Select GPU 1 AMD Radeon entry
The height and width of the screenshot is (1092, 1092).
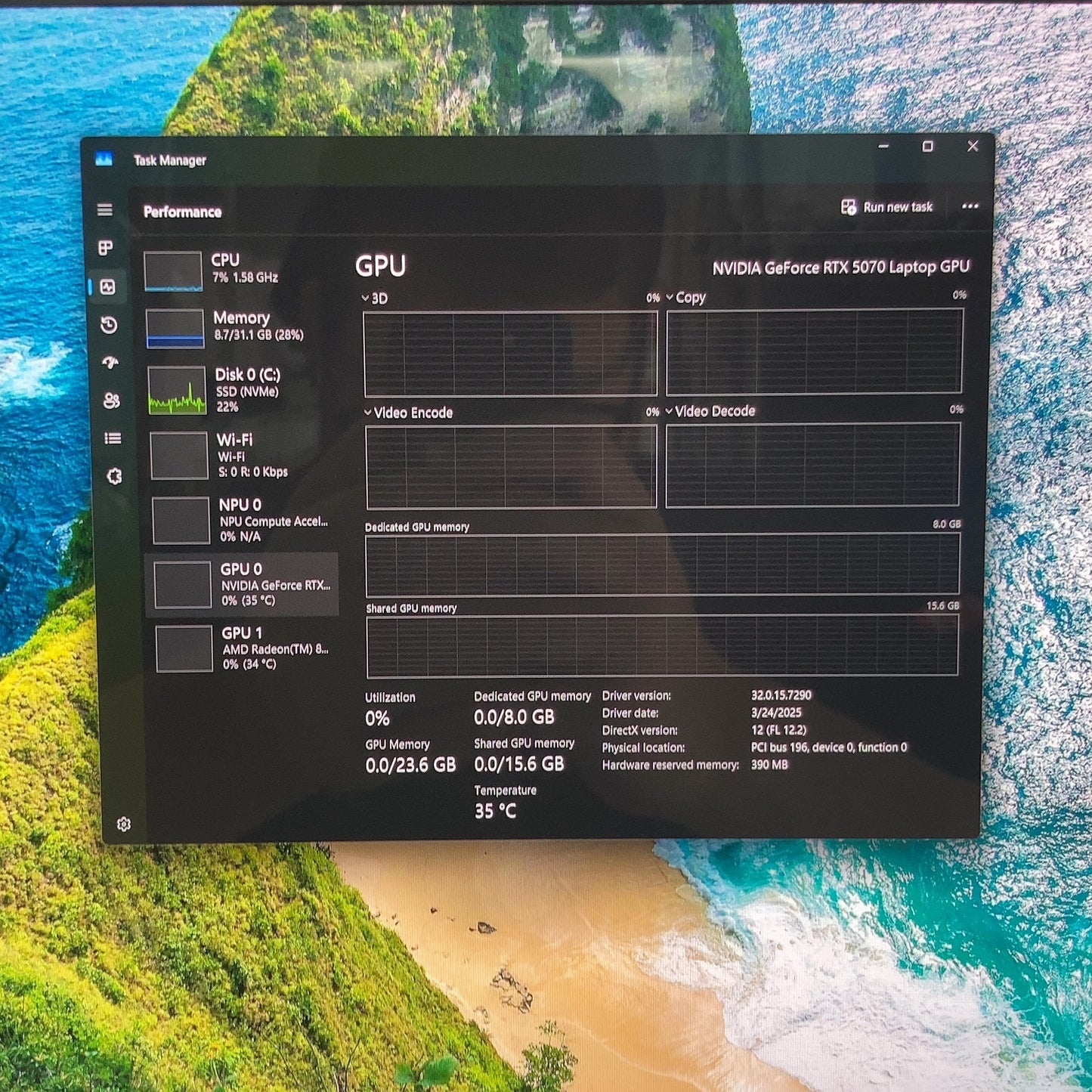point(243,648)
